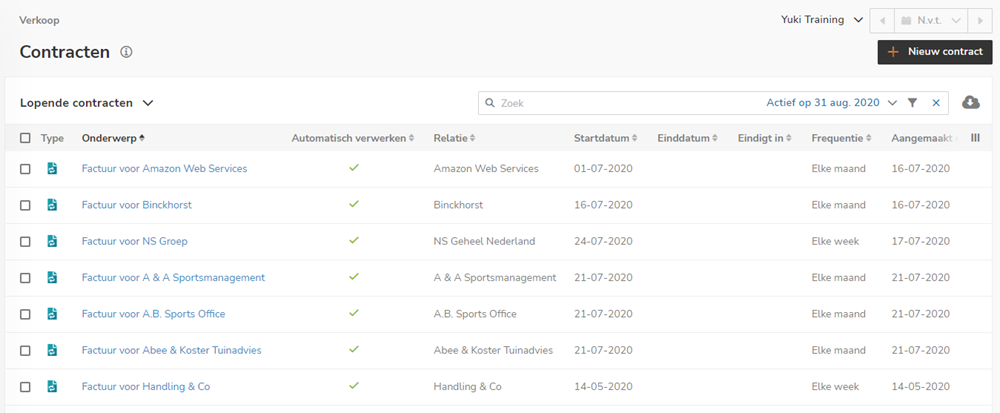Click contract type icon for Handling & Co row
Screen dimensions: 1000x413
click(x=52, y=387)
